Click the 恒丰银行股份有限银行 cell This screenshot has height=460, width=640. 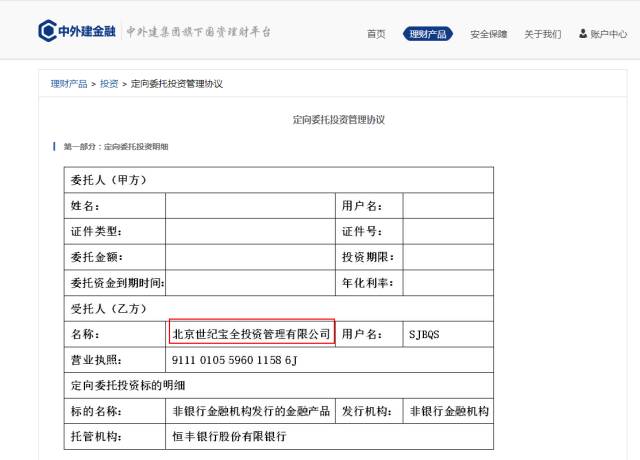(x=329, y=436)
